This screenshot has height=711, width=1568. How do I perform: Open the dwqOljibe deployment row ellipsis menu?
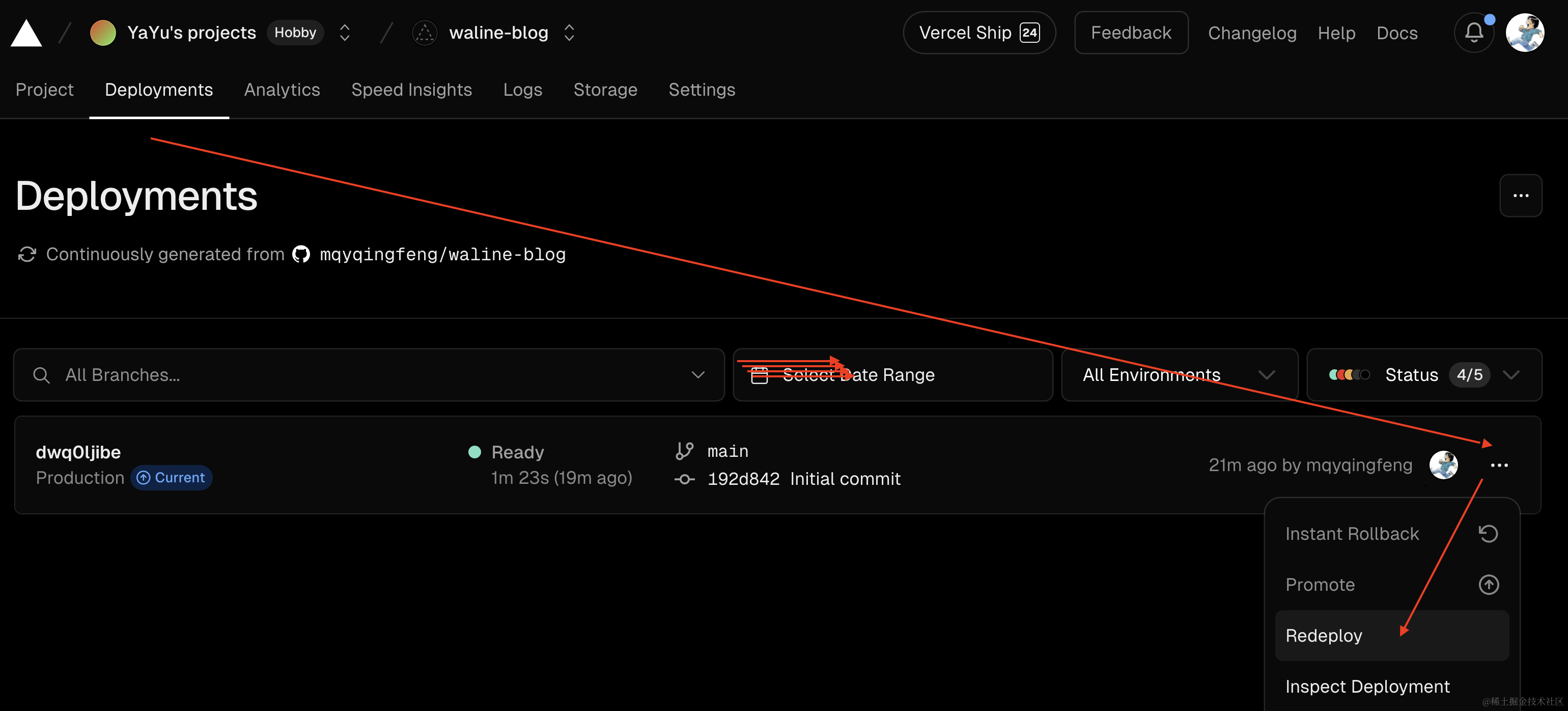coord(1499,466)
